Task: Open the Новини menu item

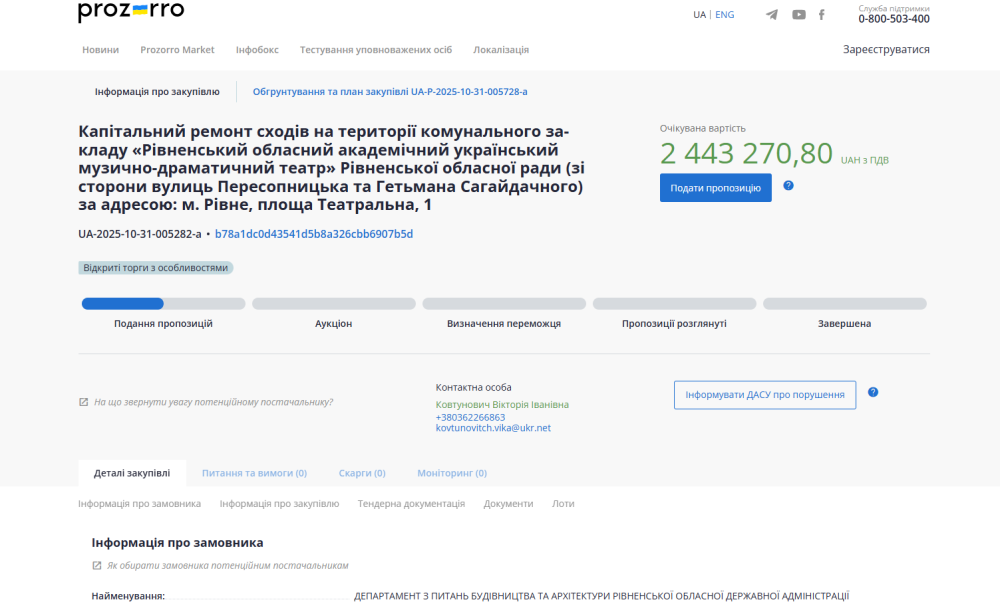Action: pos(100,50)
